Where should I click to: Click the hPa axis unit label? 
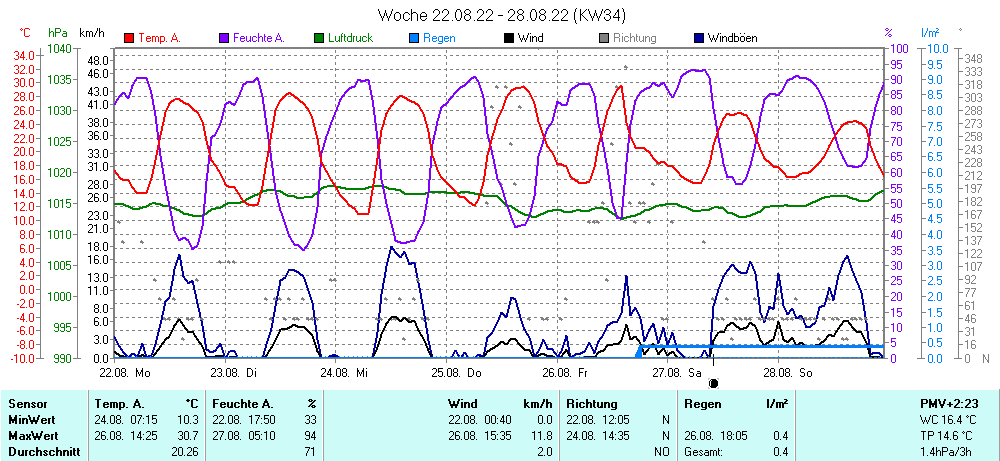coord(59,33)
